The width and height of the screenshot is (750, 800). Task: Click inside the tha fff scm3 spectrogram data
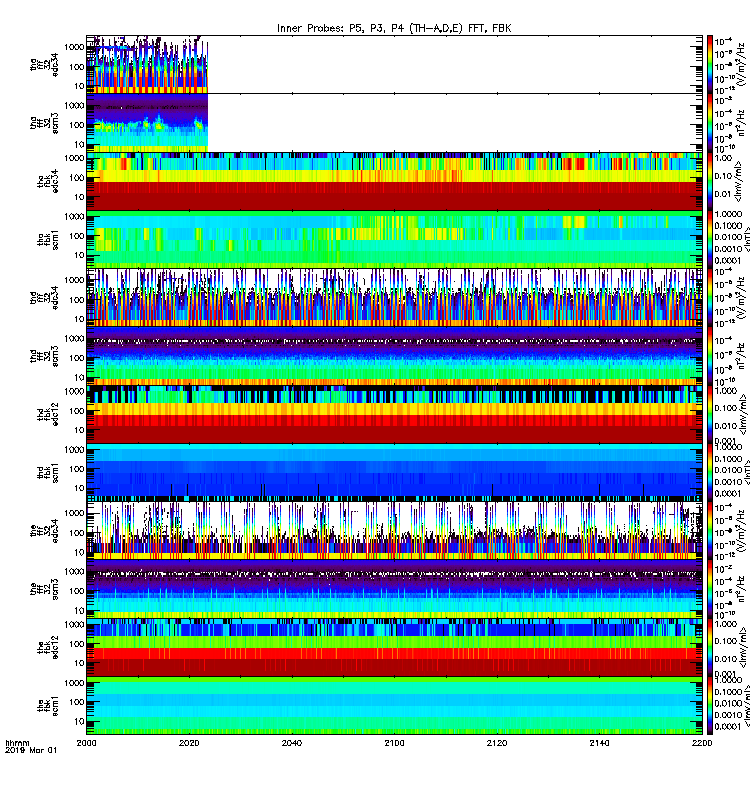click(x=147, y=123)
